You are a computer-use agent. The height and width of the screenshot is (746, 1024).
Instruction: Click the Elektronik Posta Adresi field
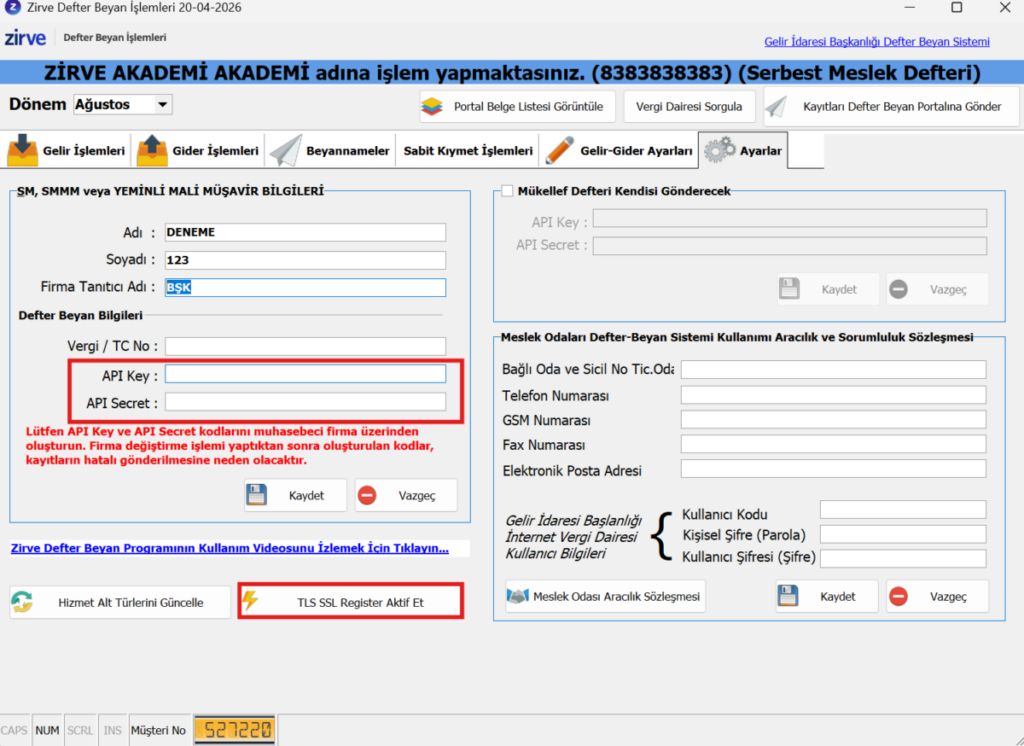(x=833, y=469)
